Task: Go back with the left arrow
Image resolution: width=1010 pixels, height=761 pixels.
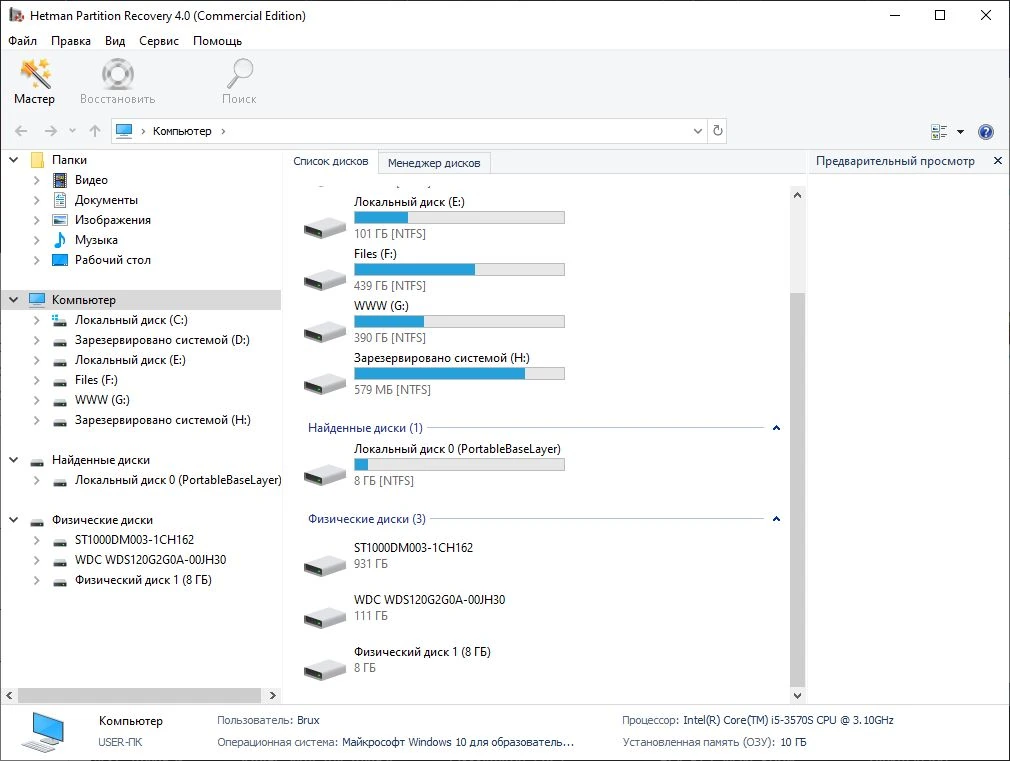Action: [21, 131]
